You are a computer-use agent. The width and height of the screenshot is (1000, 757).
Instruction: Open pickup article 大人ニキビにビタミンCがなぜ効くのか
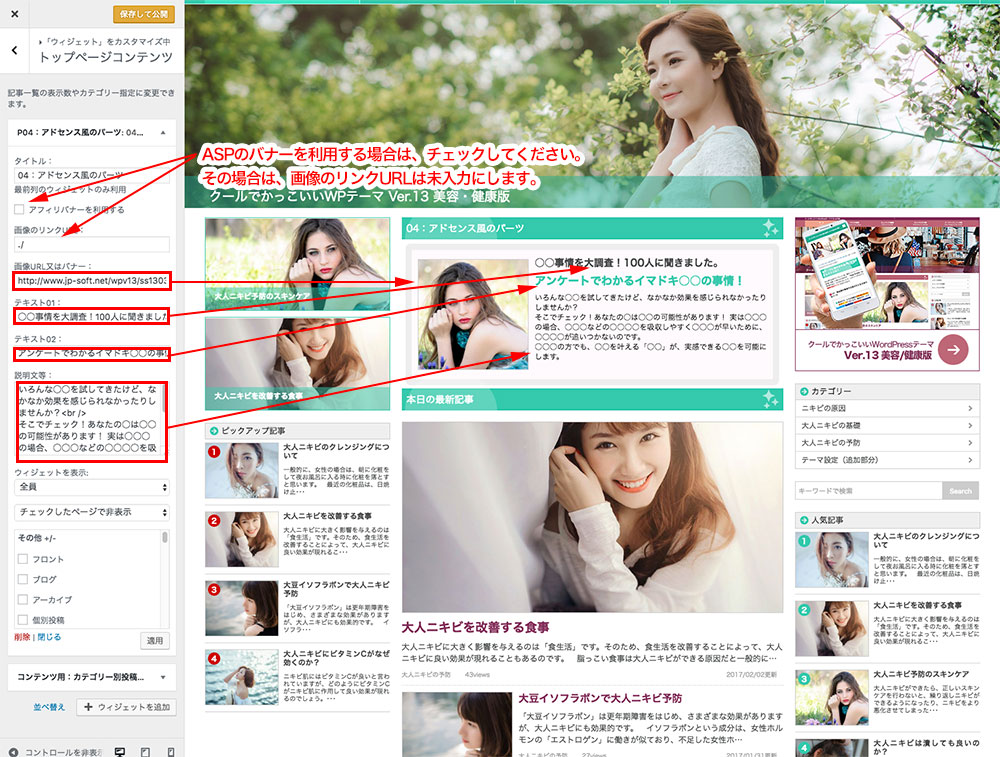coord(336,658)
